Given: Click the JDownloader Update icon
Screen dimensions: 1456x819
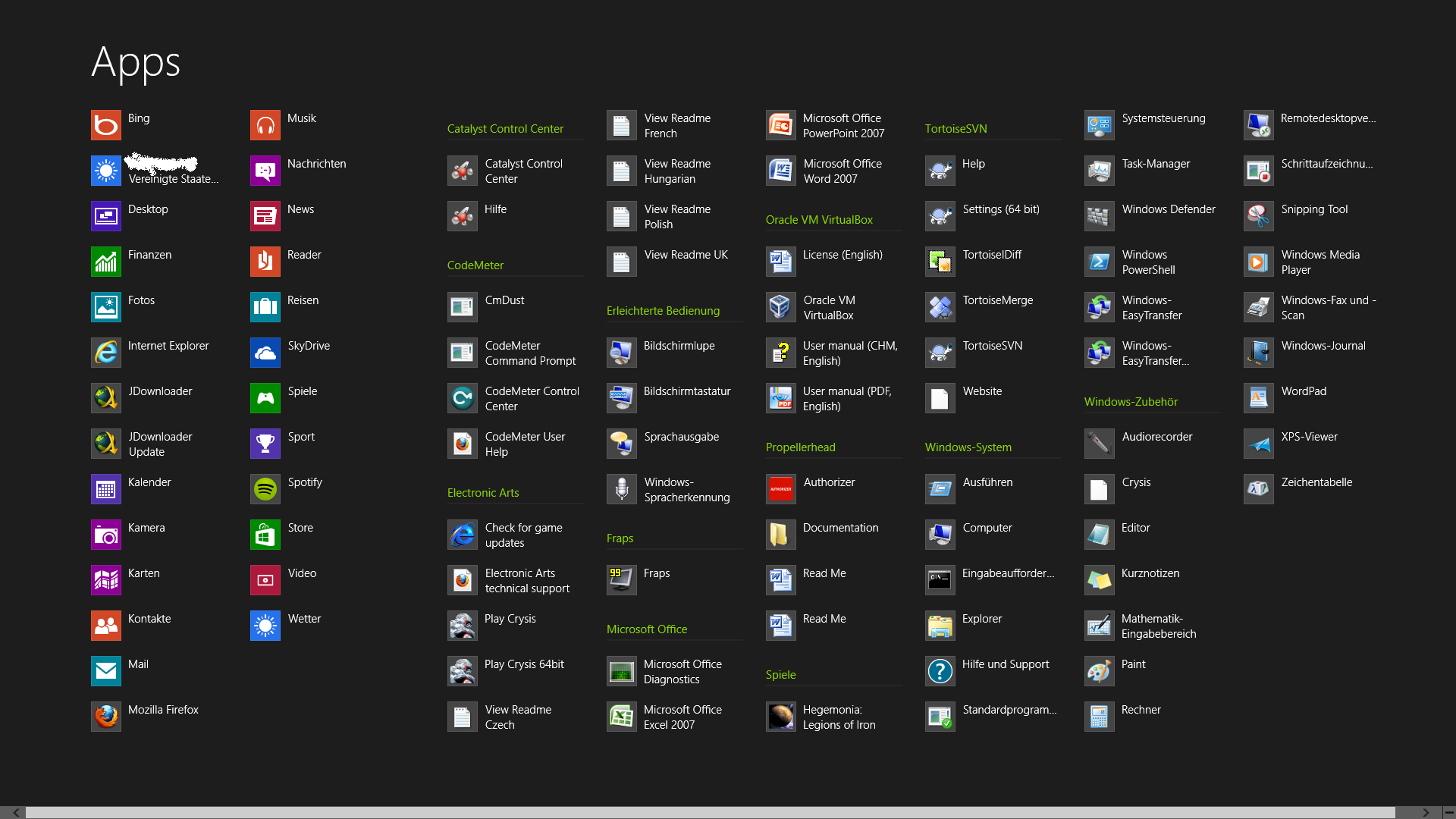Looking at the screenshot, I should 106,444.
